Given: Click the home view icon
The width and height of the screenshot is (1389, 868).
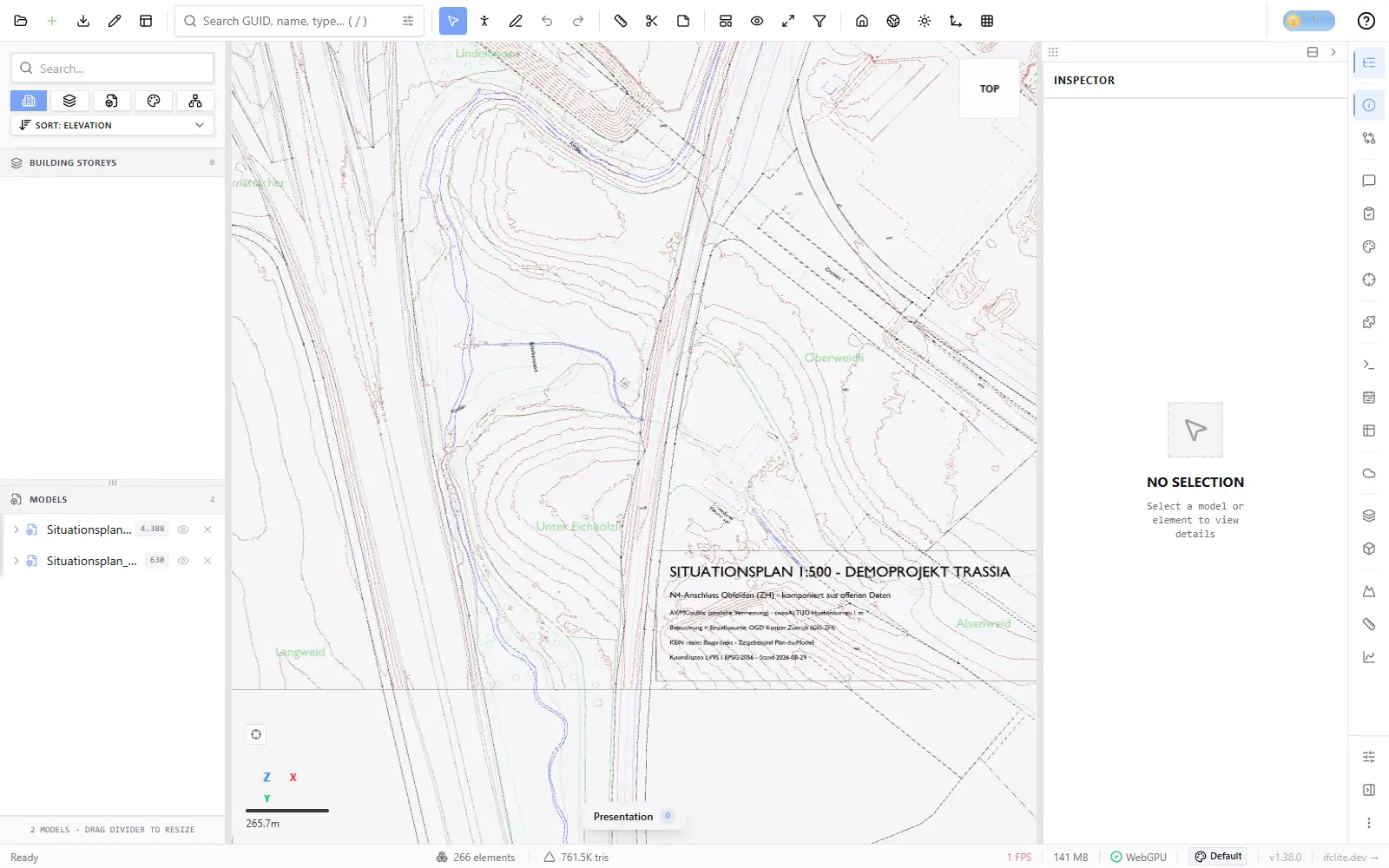Looking at the screenshot, I should (862, 21).
